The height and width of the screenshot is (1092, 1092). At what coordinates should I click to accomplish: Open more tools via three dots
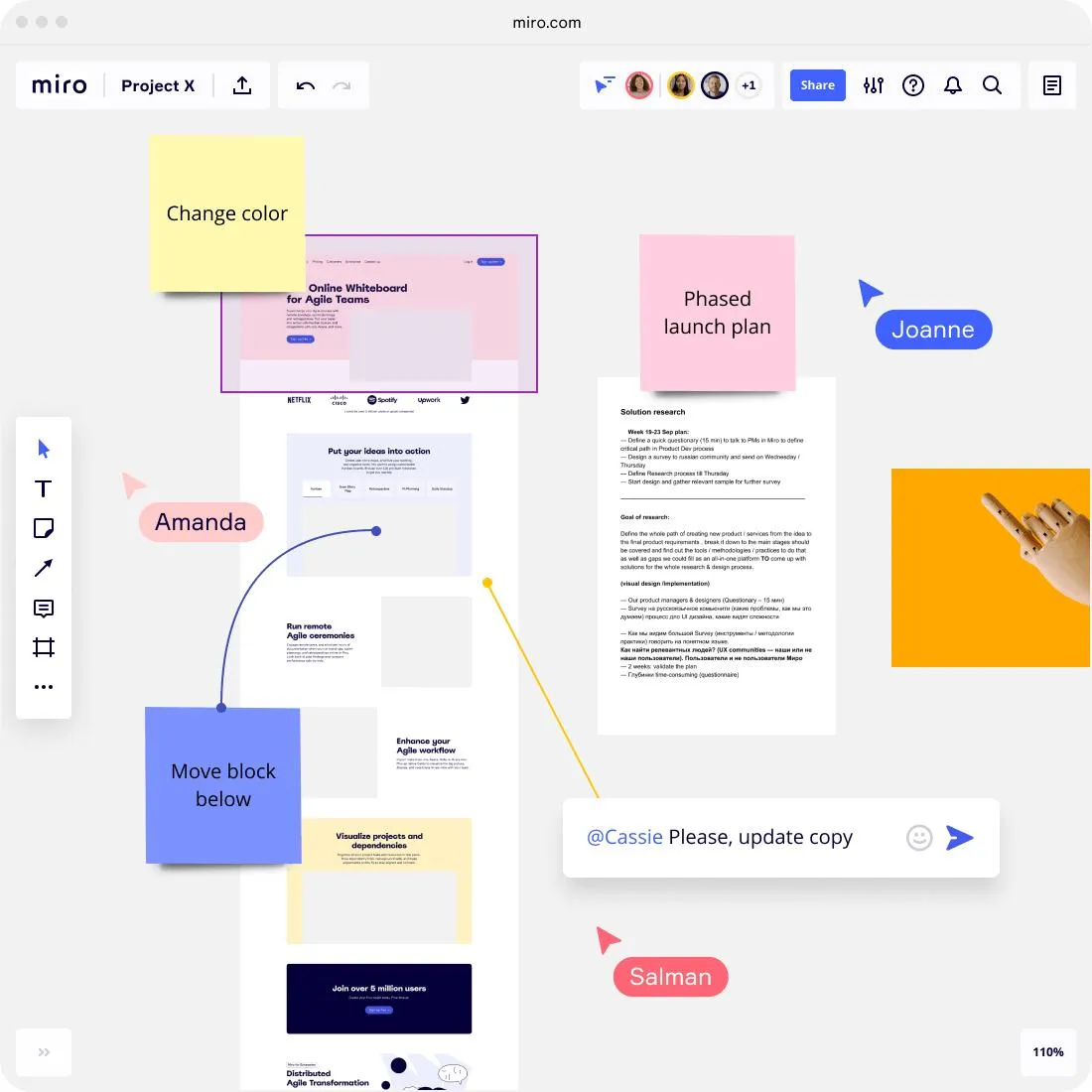43,687
